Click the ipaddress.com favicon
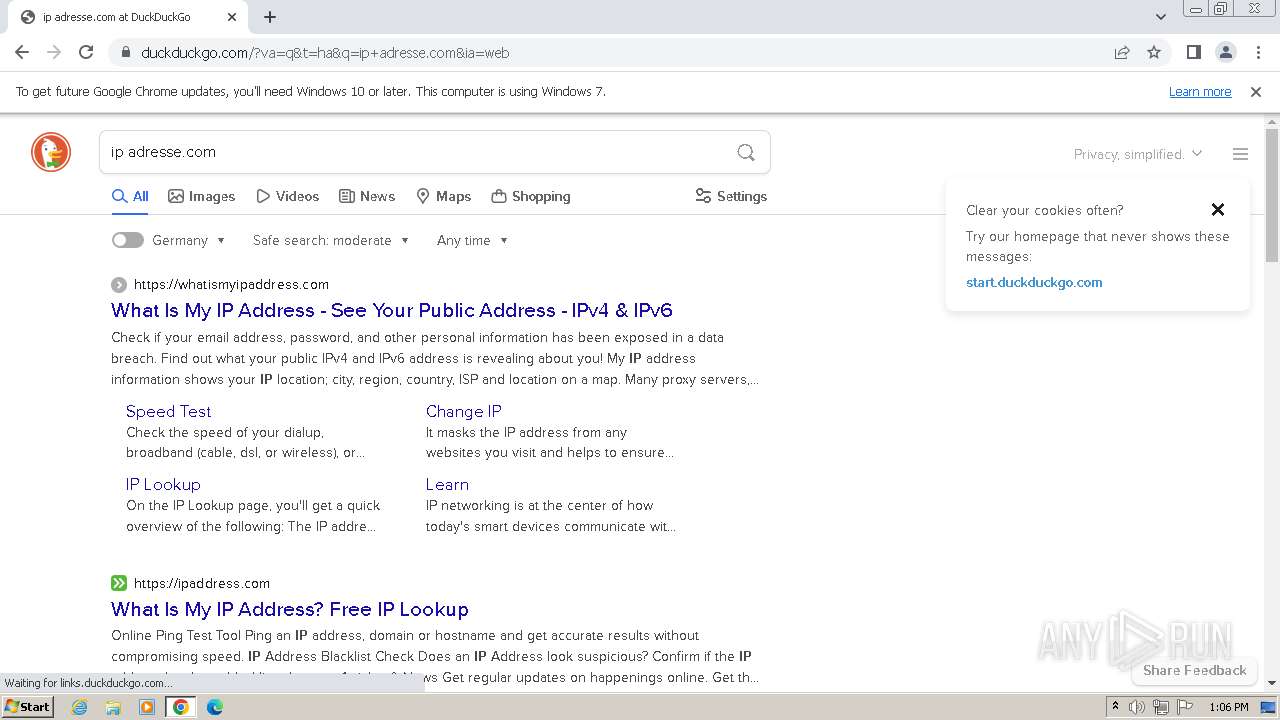The image size is (1280, 720). tap(119, 583)
